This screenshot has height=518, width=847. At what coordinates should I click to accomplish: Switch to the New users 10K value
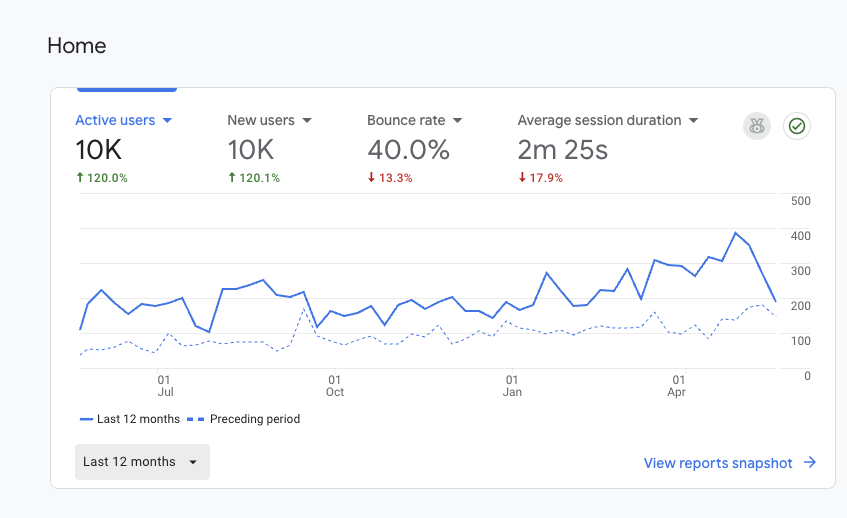(x=250, y=150)
